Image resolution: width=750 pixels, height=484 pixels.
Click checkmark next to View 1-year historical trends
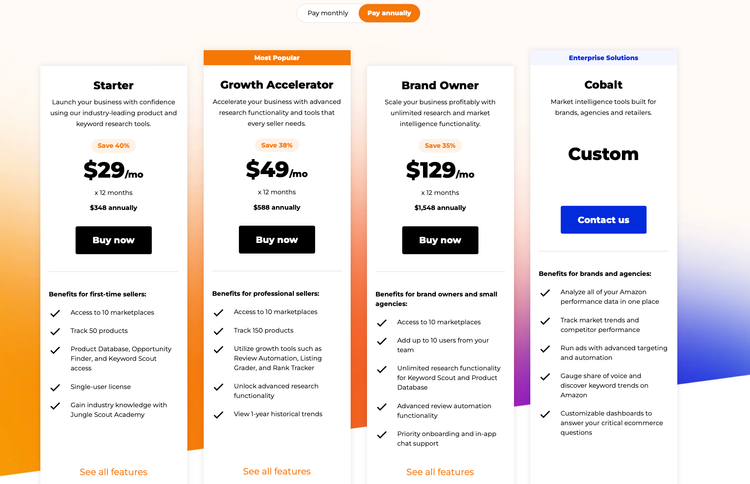[219, 414]
